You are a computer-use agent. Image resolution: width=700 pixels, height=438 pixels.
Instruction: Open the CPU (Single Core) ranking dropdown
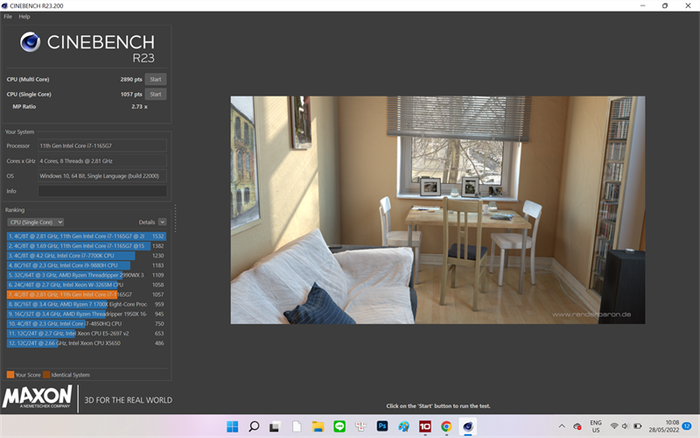(x=35, y=222)
